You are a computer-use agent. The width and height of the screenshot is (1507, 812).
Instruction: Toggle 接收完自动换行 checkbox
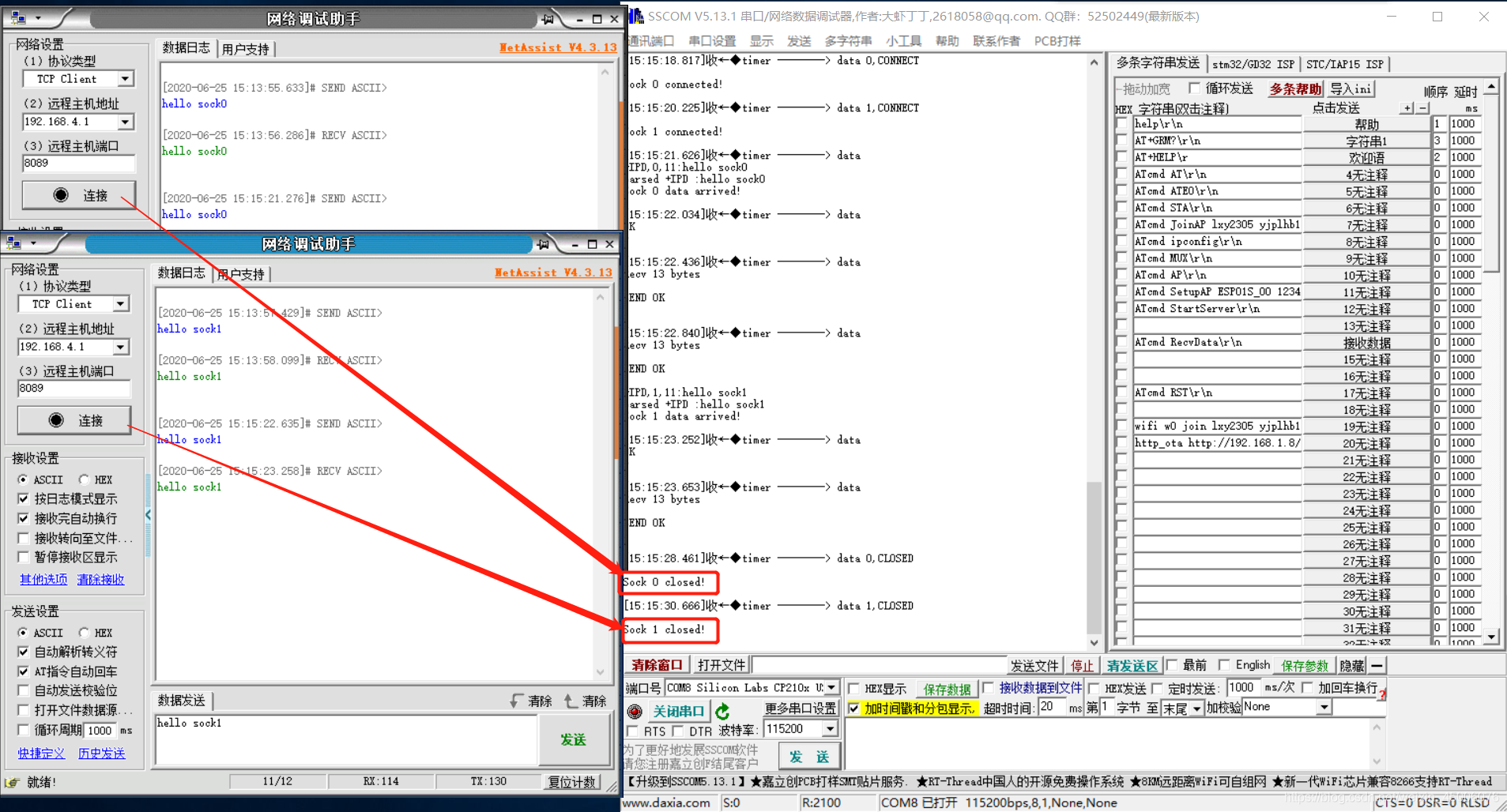point(24,519)
